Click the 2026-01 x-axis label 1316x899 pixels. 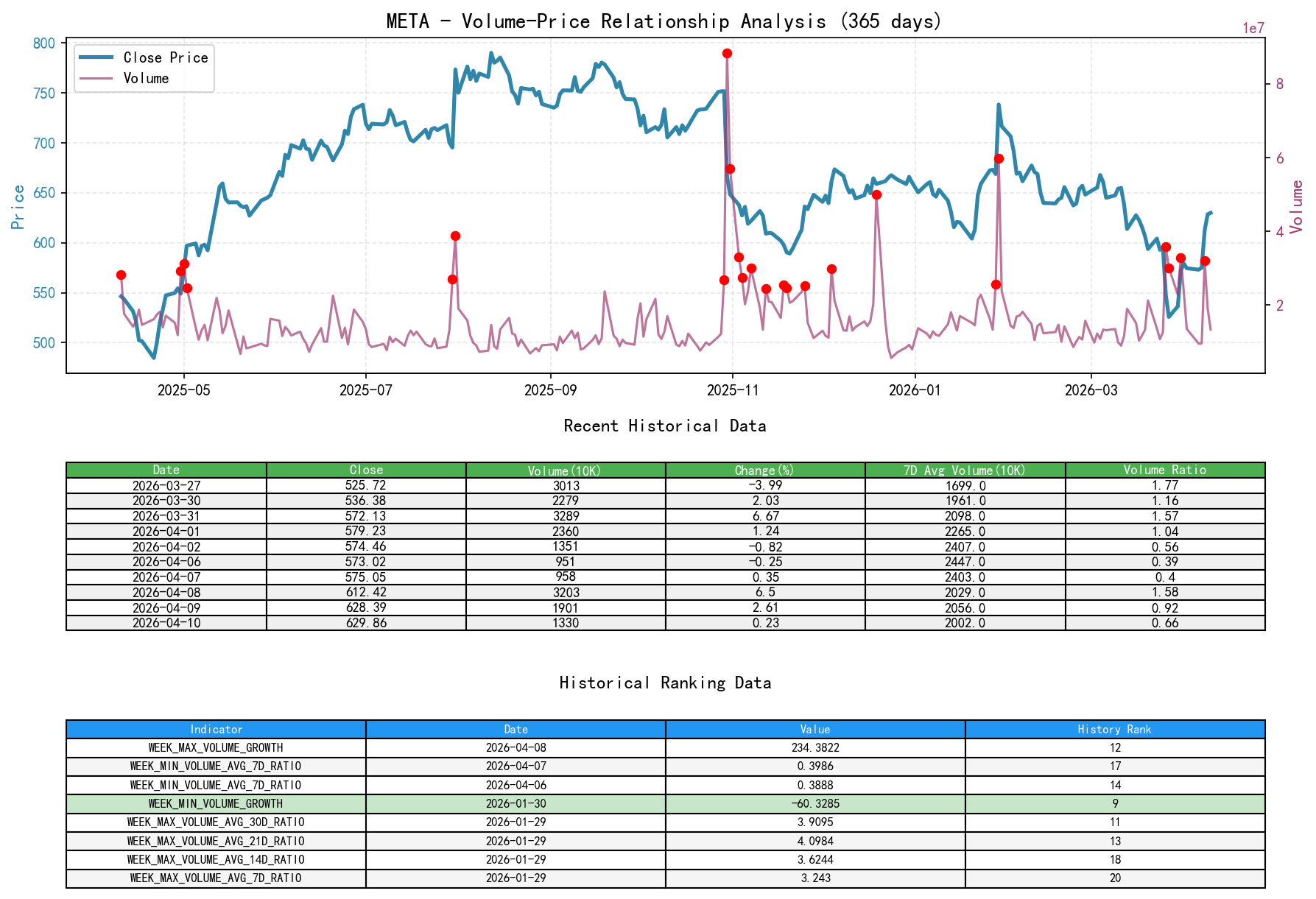915,390
